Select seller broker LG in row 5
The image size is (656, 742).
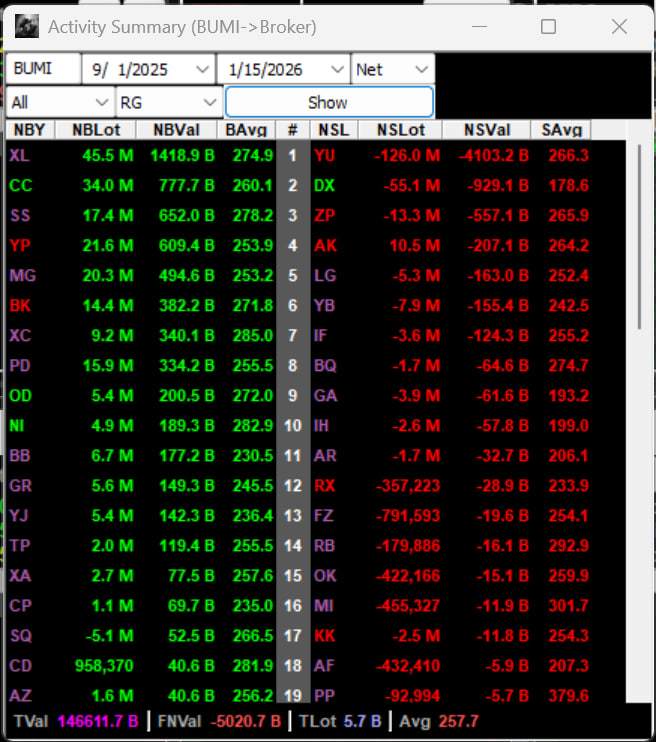(x=325, y=275)
